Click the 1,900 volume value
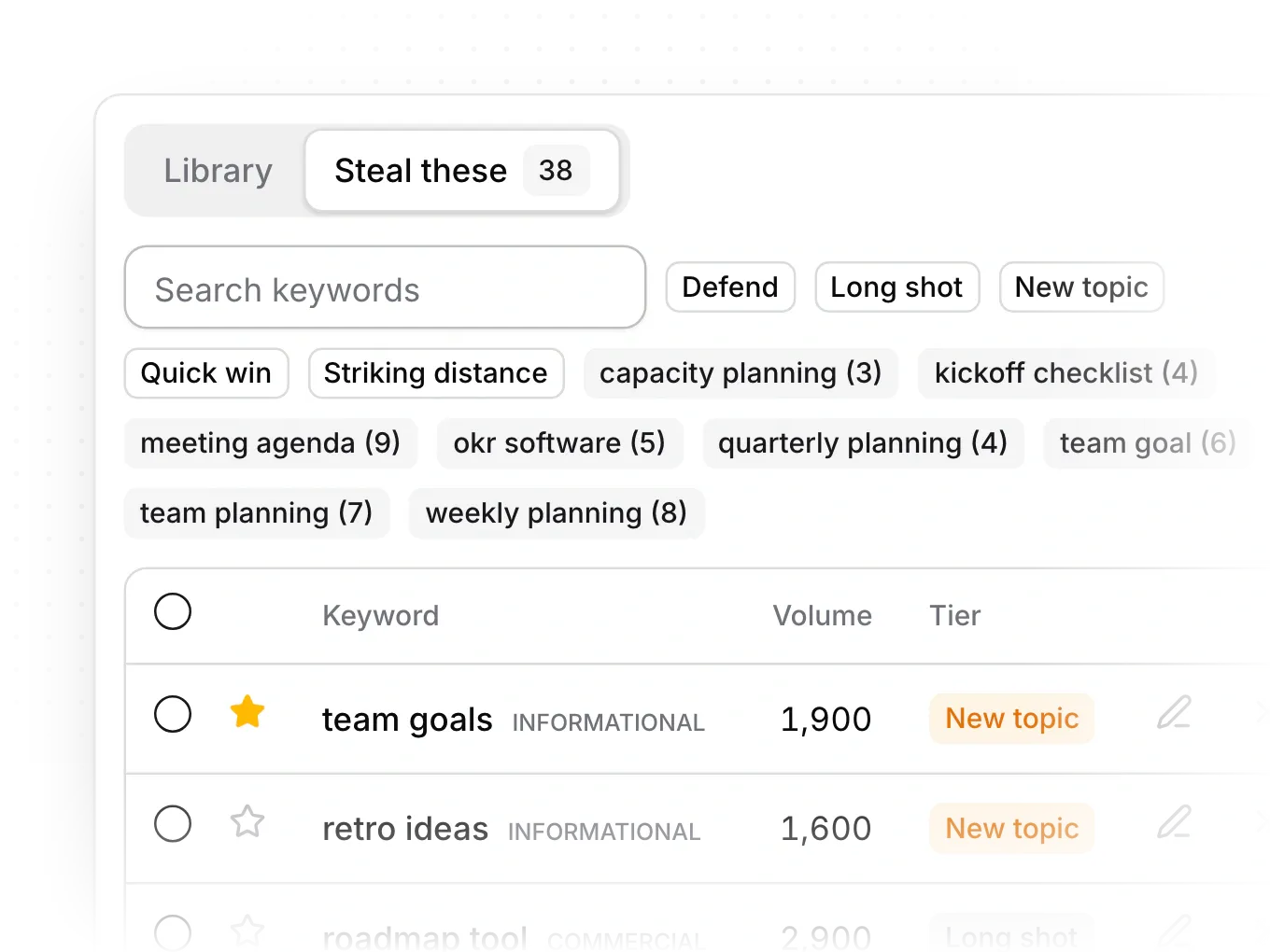This screenshot has width=1270, height=952. click(x=826, y=720)
